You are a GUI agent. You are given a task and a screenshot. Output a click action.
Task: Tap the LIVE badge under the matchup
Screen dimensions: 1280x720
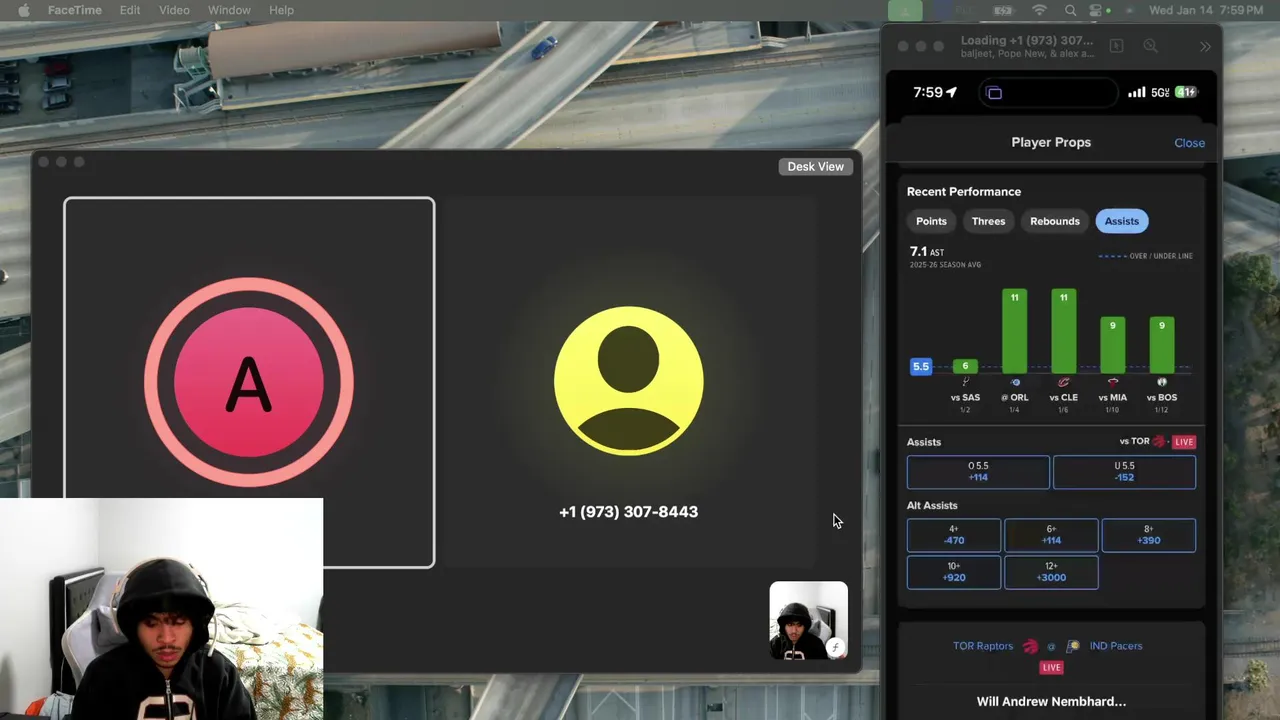[x=1051, y=667]
